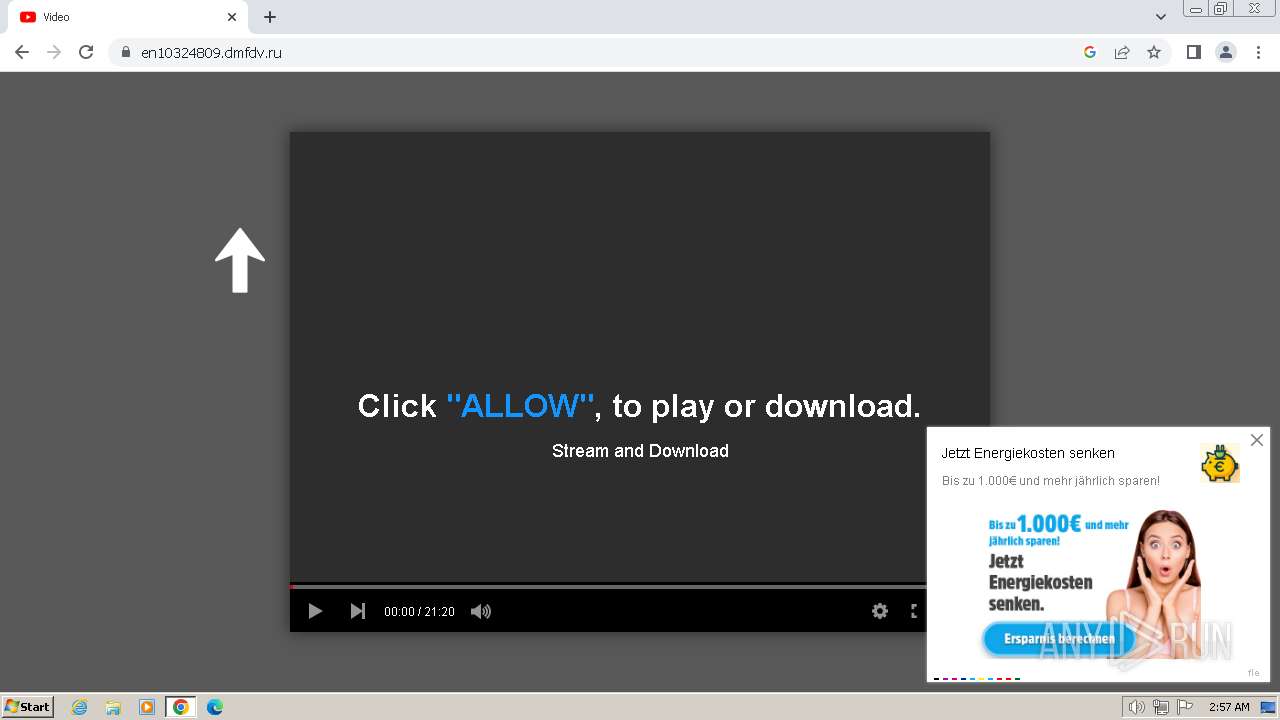Restore down the browser window
Image resolution: width=1280 pixels, height=720 pixels.
click(1221, 9)
